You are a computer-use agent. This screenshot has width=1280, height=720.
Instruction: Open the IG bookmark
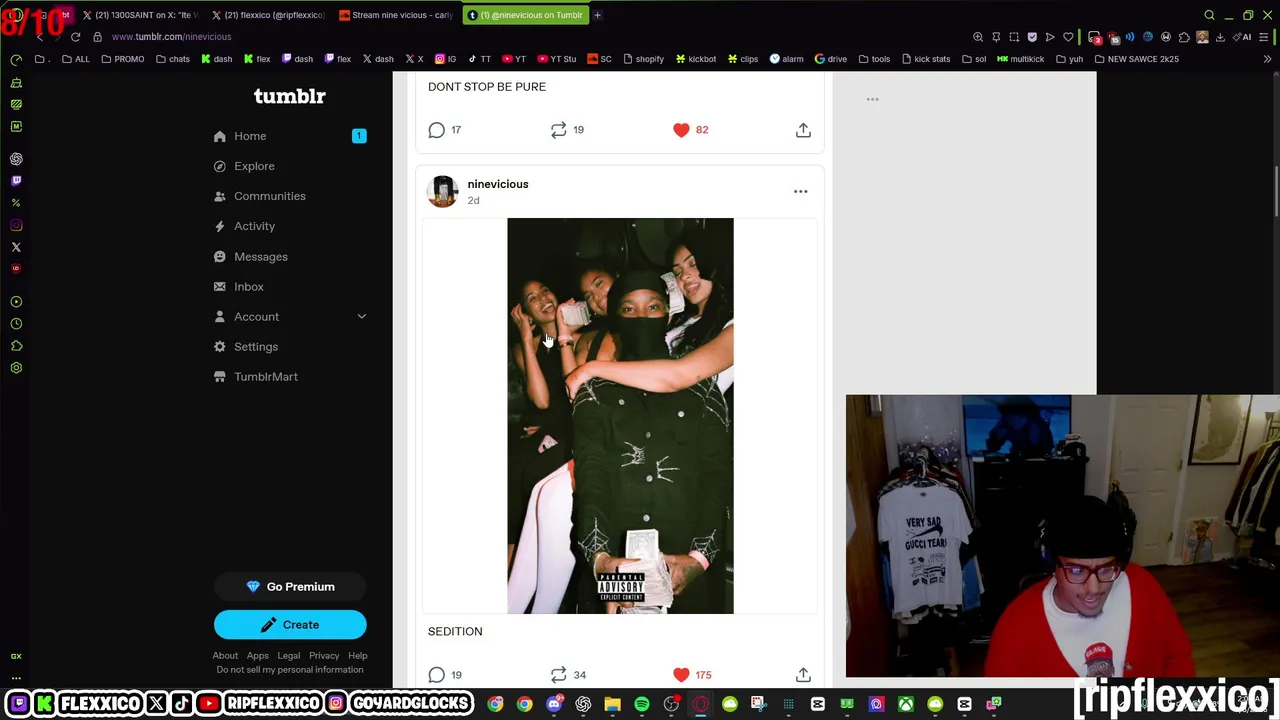(446, 59)
